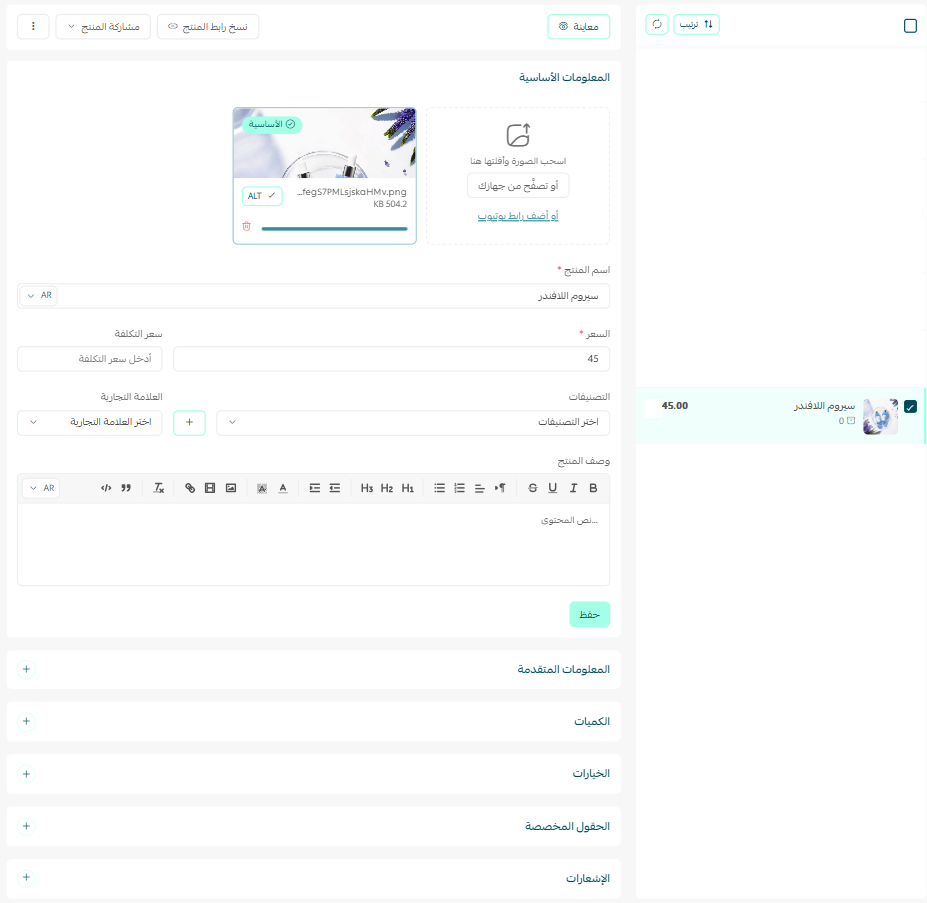The height and width of the screenshot is (903, 927).
Task: Open the اختر التصنيفات categories dropdown
Action: [413, 422]
